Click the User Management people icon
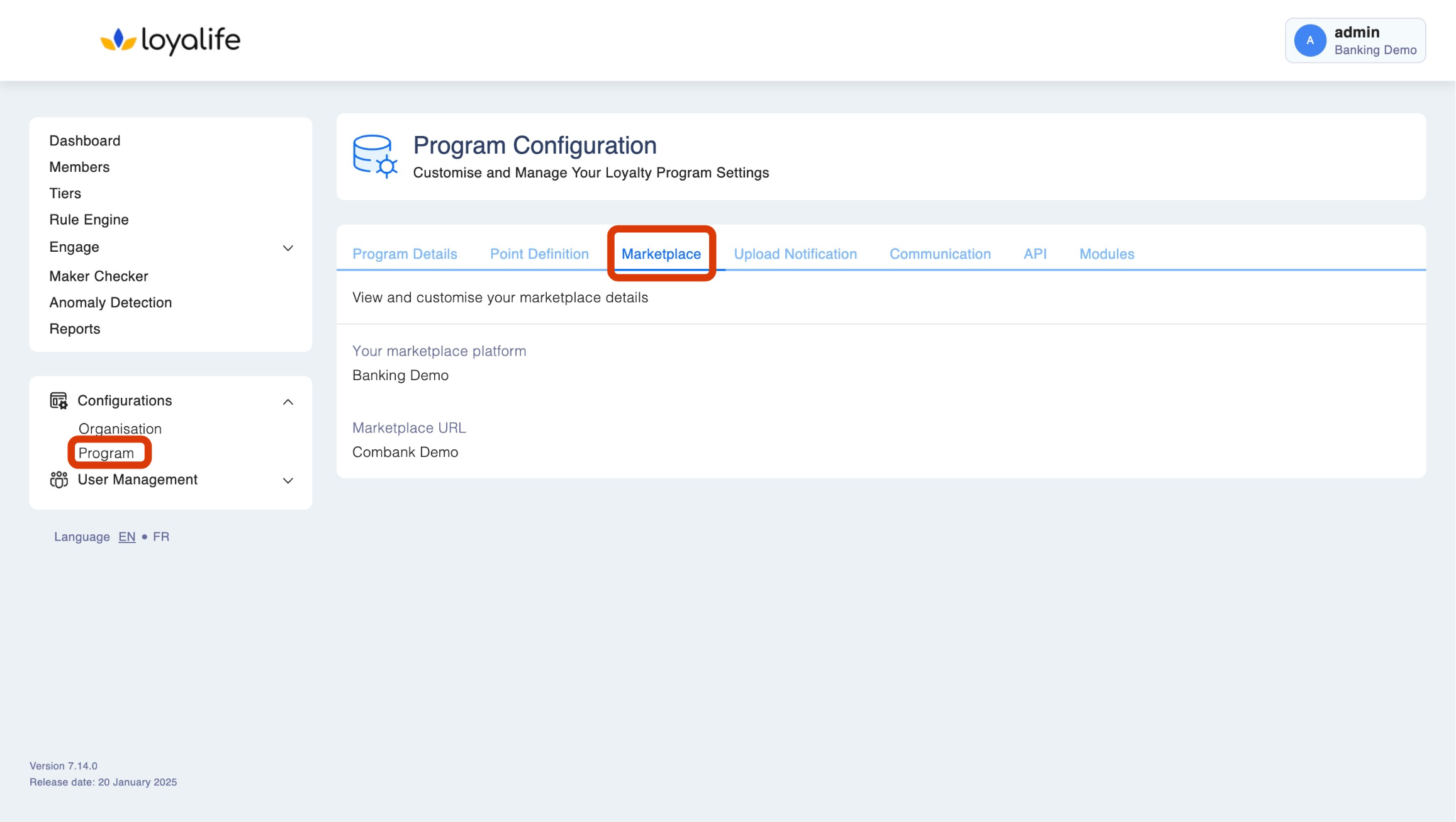 [59, 480]
